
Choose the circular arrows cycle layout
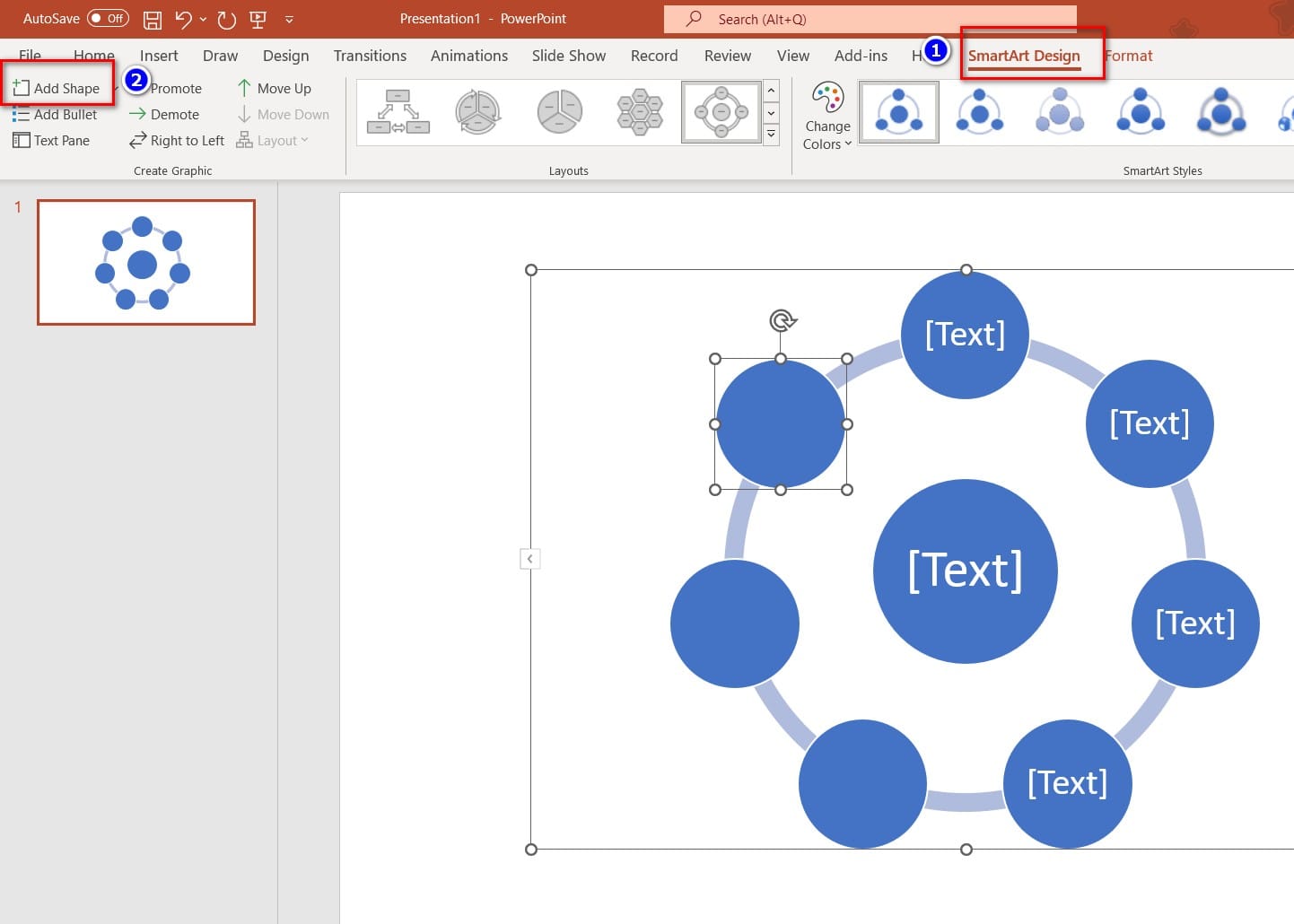tap(477, 112)
